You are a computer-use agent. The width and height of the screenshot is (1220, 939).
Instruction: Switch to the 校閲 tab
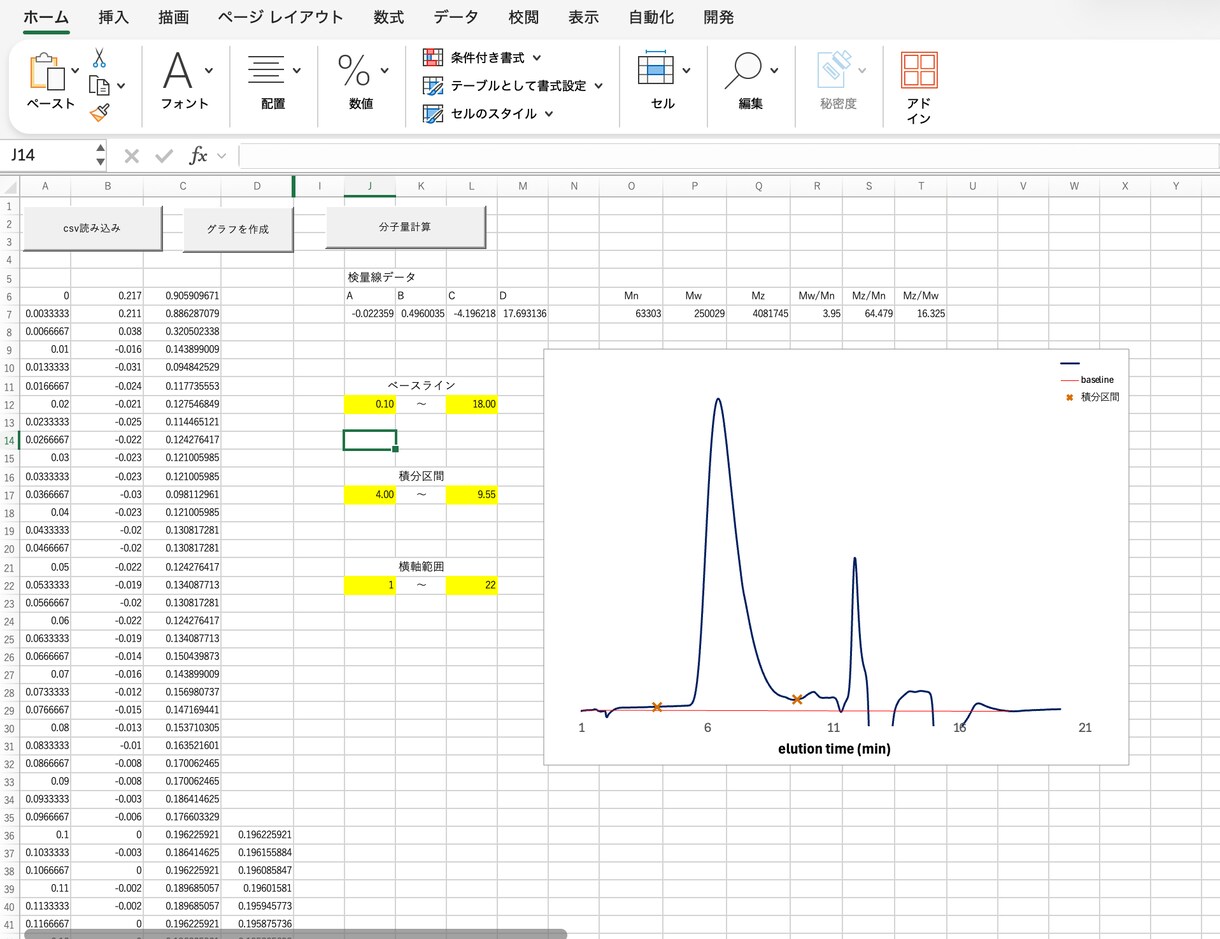524,17
